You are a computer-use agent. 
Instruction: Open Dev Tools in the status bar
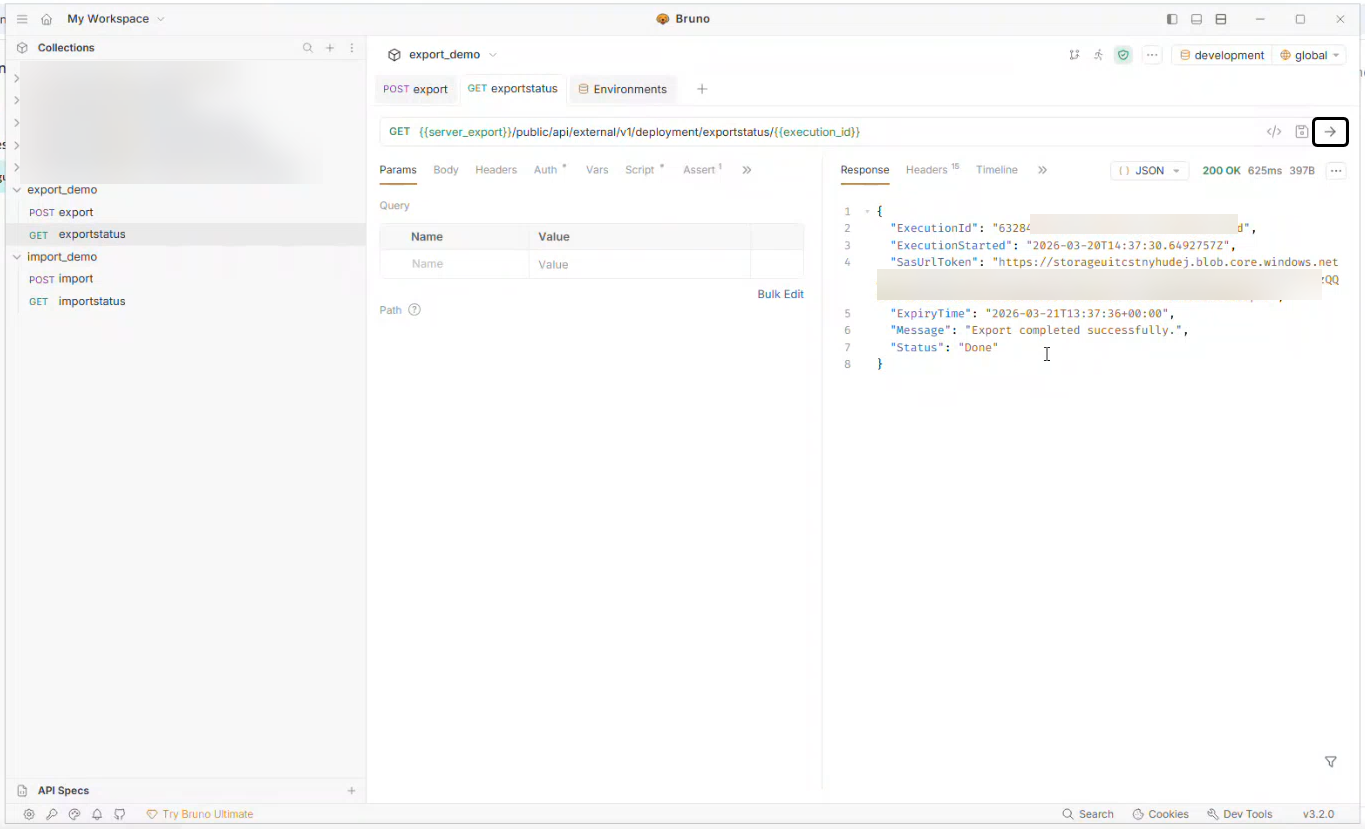[x=1240, y=814]
